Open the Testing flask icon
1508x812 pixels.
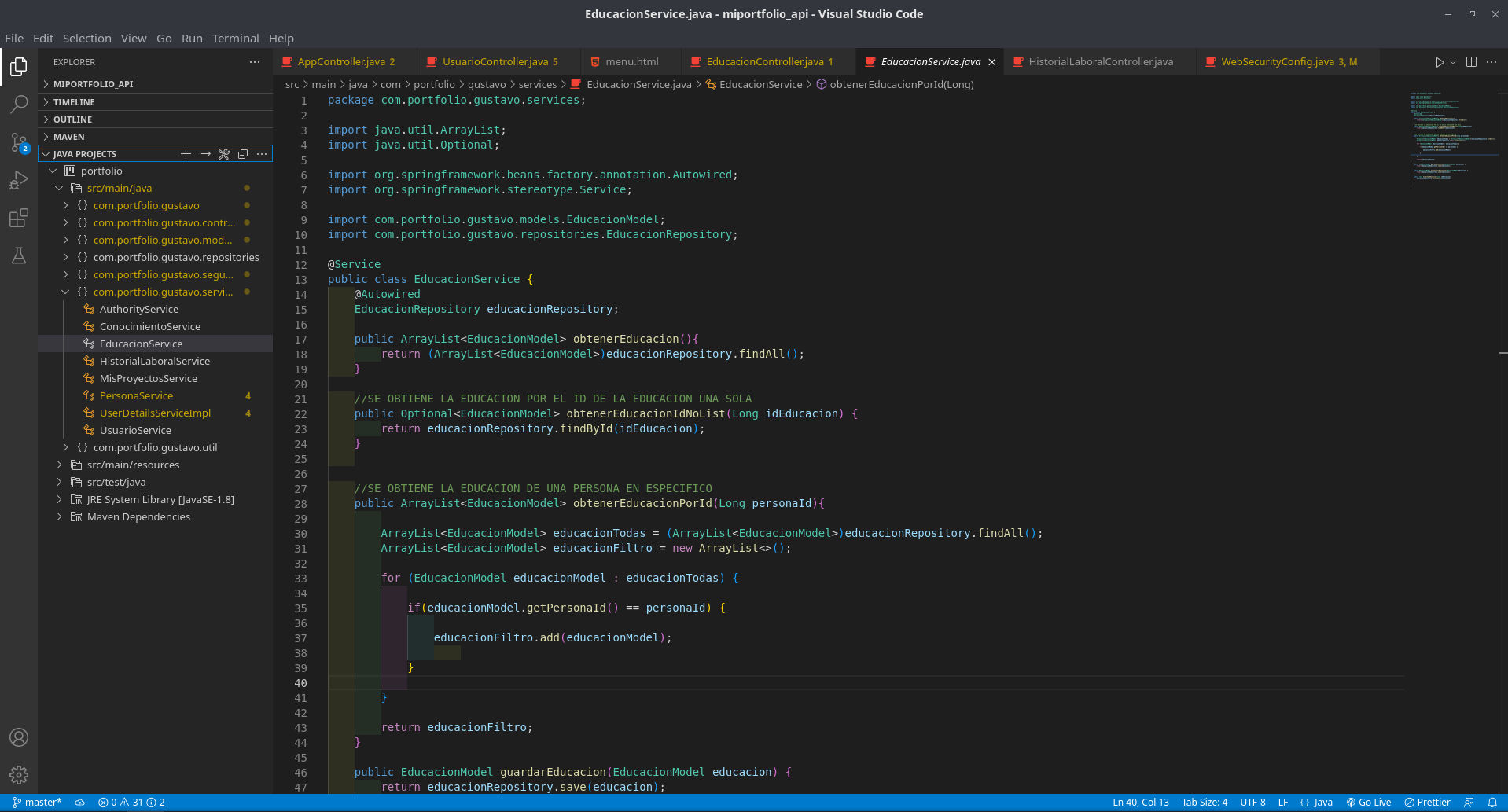coord(19,255)
